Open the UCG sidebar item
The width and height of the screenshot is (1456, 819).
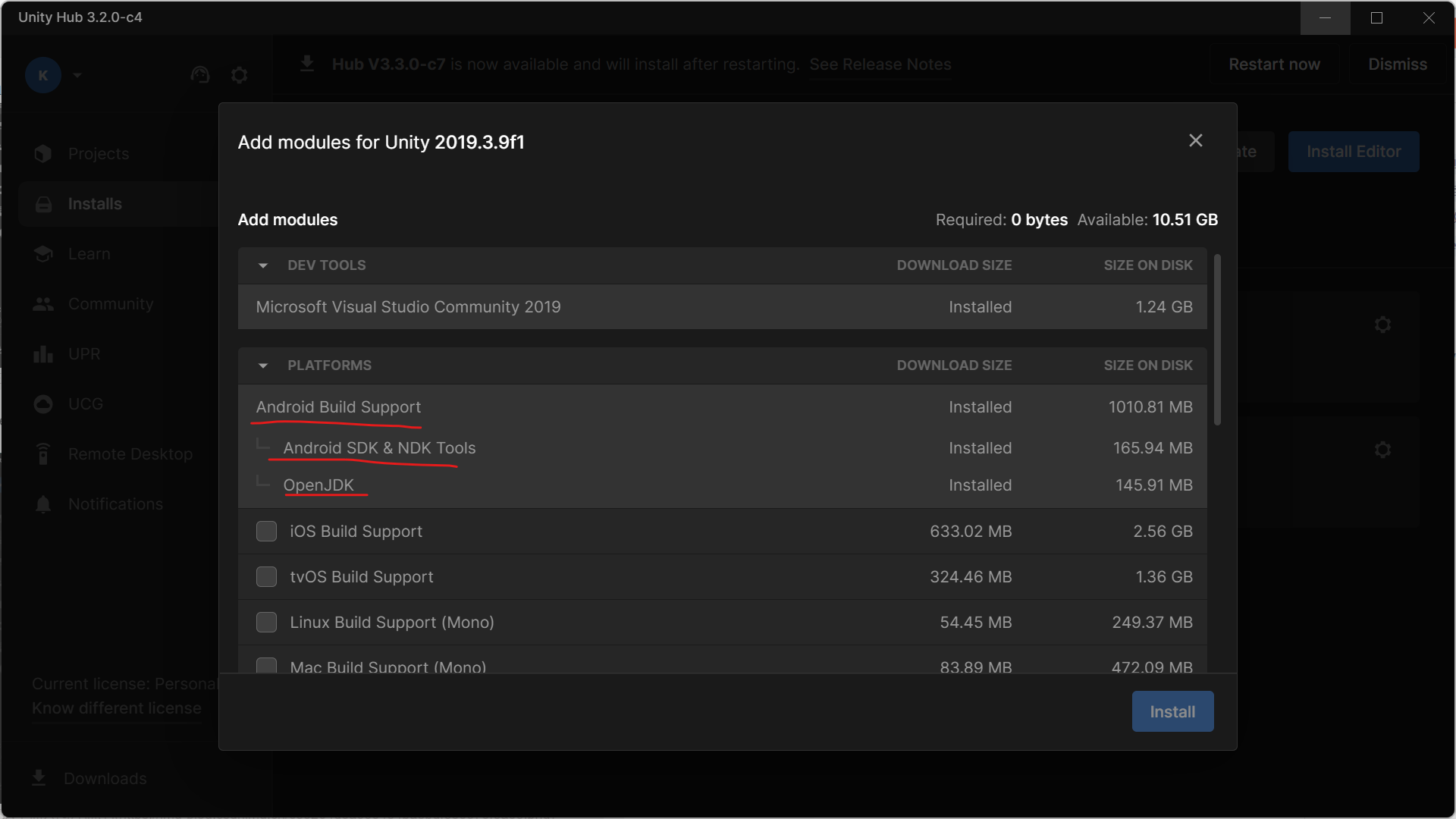coord(118,403)
